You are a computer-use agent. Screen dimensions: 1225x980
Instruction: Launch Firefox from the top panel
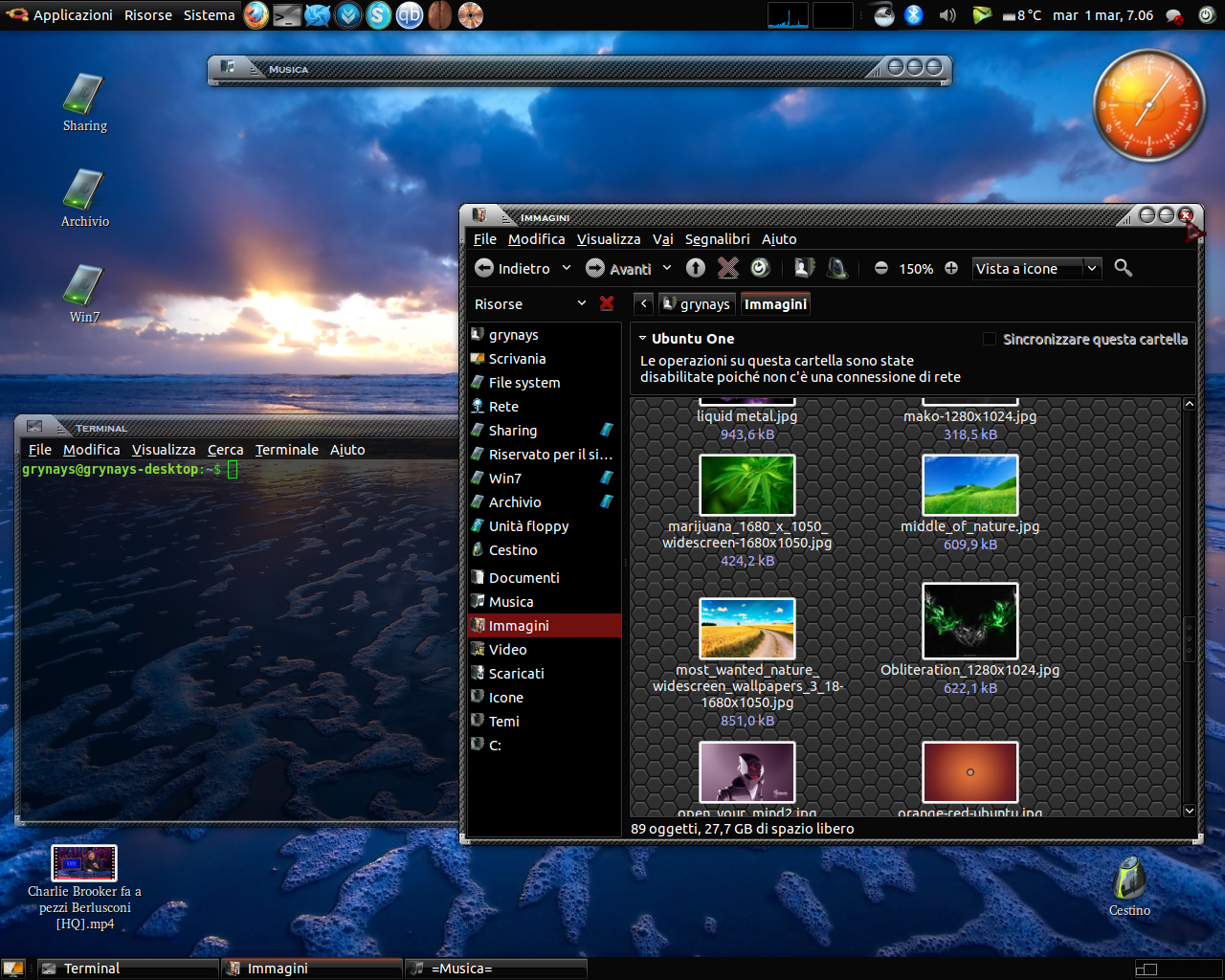tap(256, 15)
